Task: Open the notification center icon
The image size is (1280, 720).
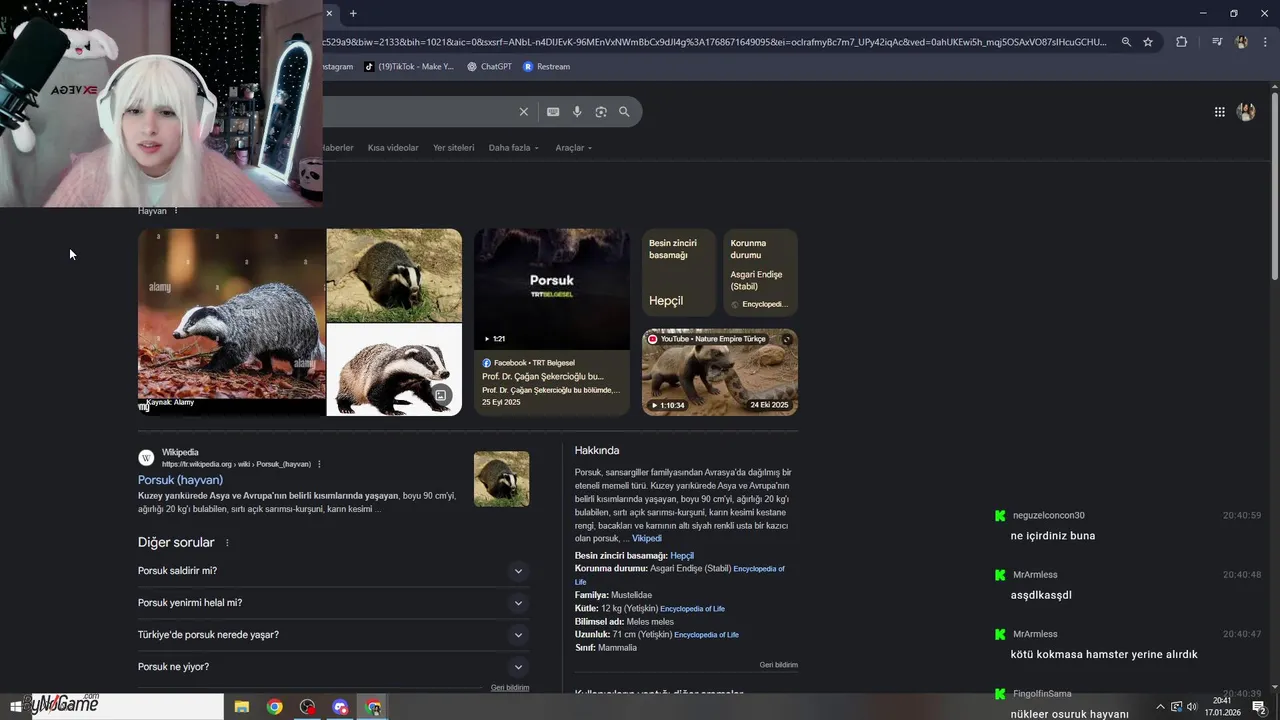Action: coord(1259,707)
